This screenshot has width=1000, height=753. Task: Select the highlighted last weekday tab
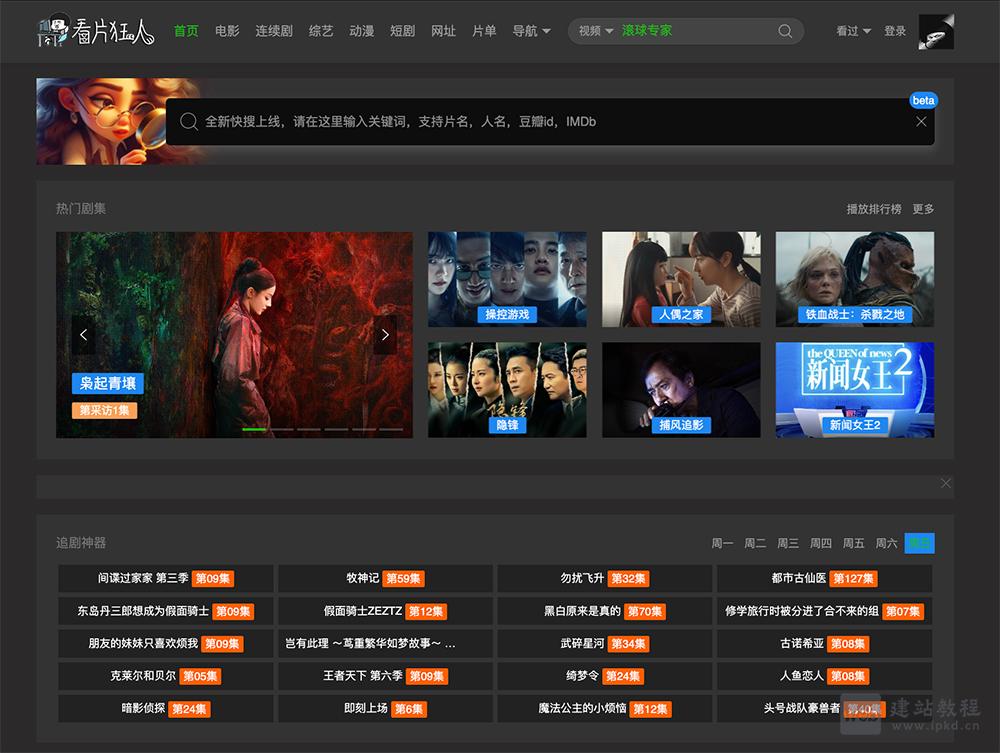pos(919,543)
